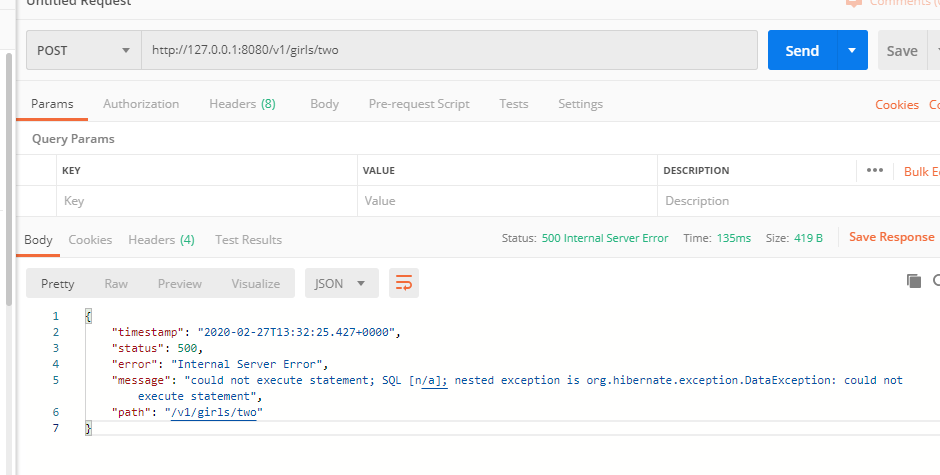Click the KEY column header
The image size is (940, 475).
click(71, 170)
